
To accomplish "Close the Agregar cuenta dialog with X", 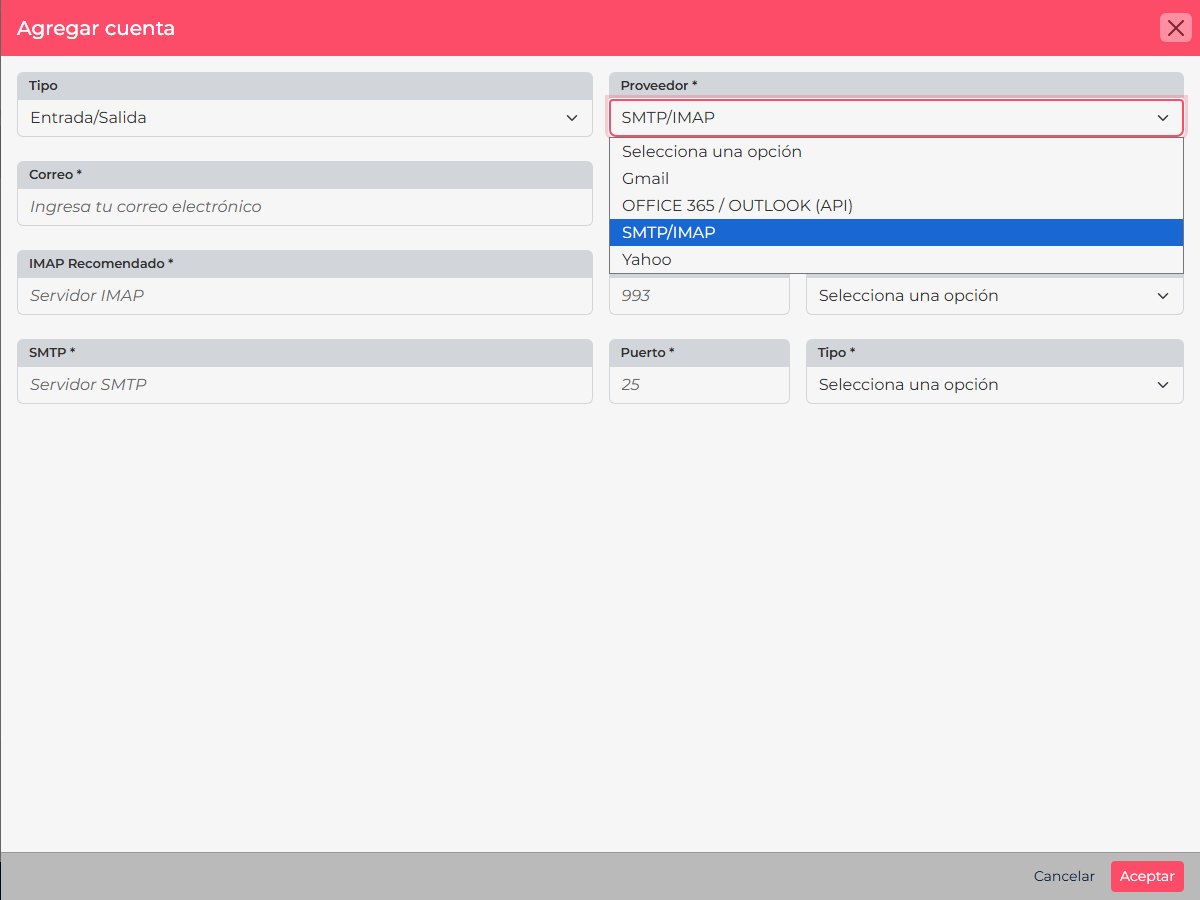I will [x=1175, y=27].
